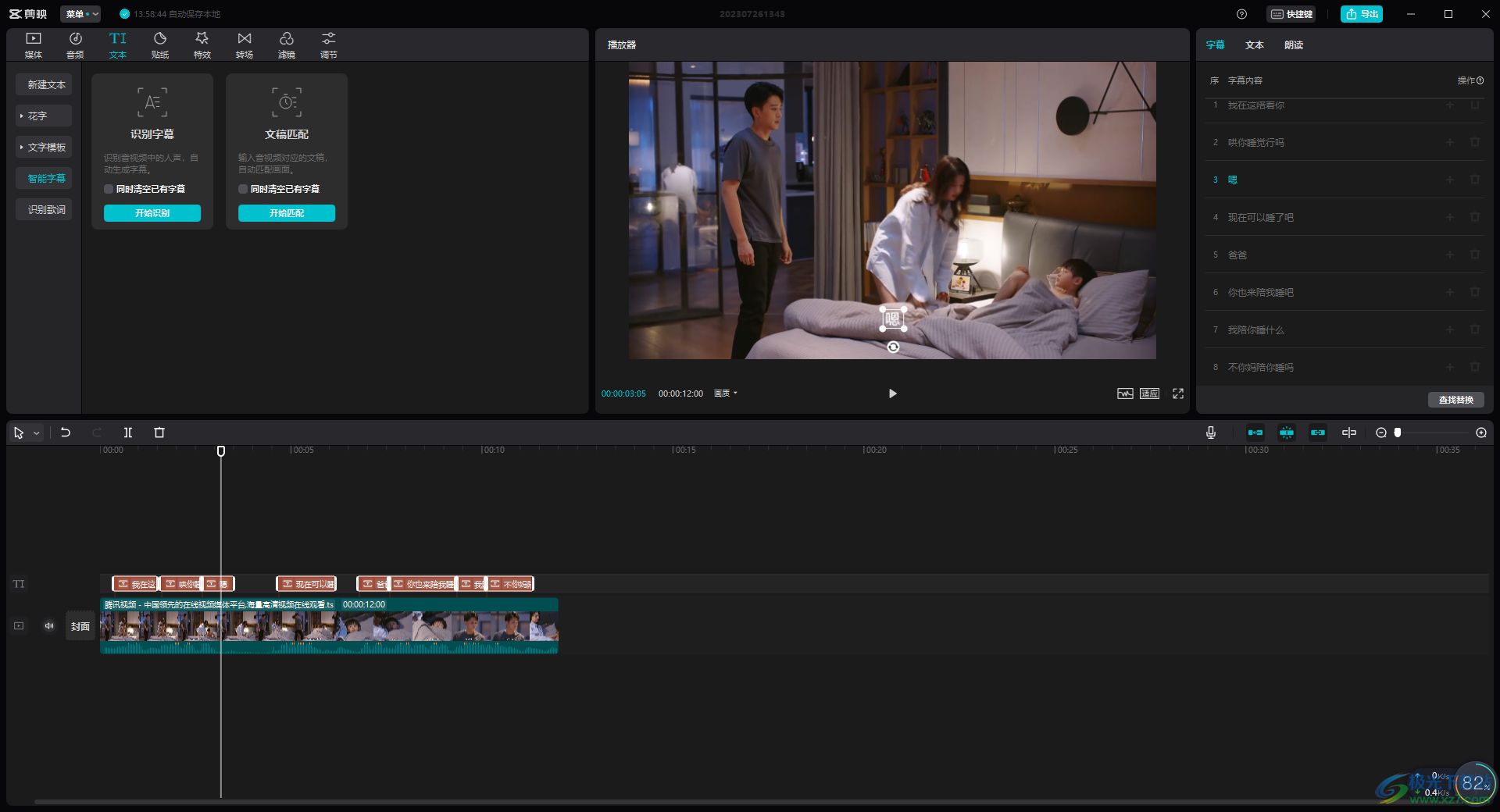Check 同时清空已有字幕 under 文稿匹配
The image size is (1500, 812).
pos(243,189)
